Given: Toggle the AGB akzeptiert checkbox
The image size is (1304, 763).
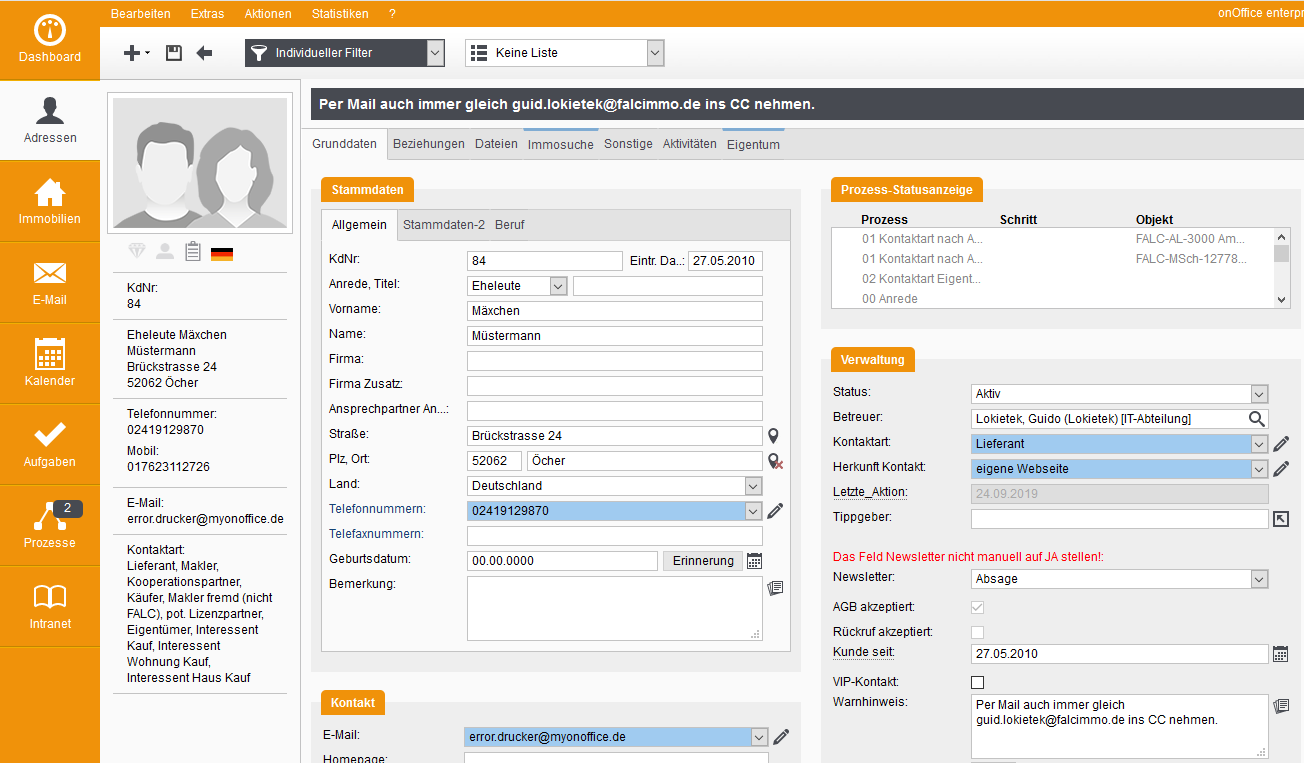Looking at the screenshot, I should (x=978, y=607).
